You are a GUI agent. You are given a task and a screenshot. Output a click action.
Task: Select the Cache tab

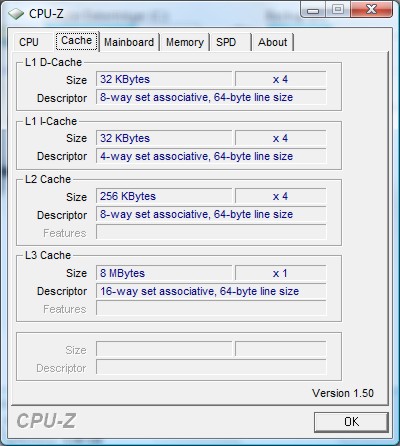(77, 41)
